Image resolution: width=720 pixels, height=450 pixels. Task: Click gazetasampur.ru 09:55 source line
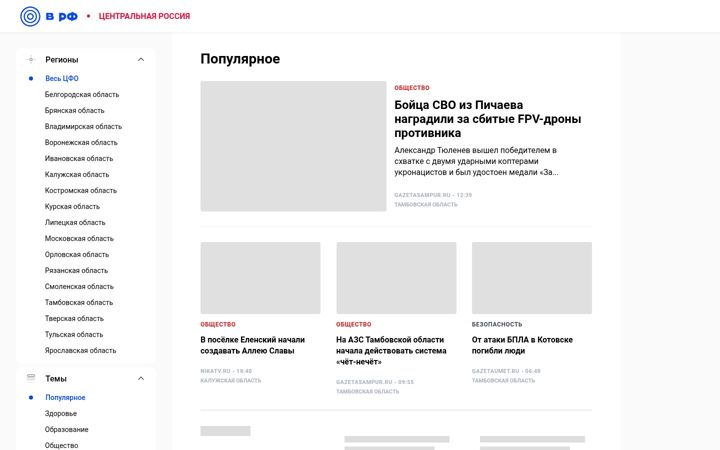(375, 382)
